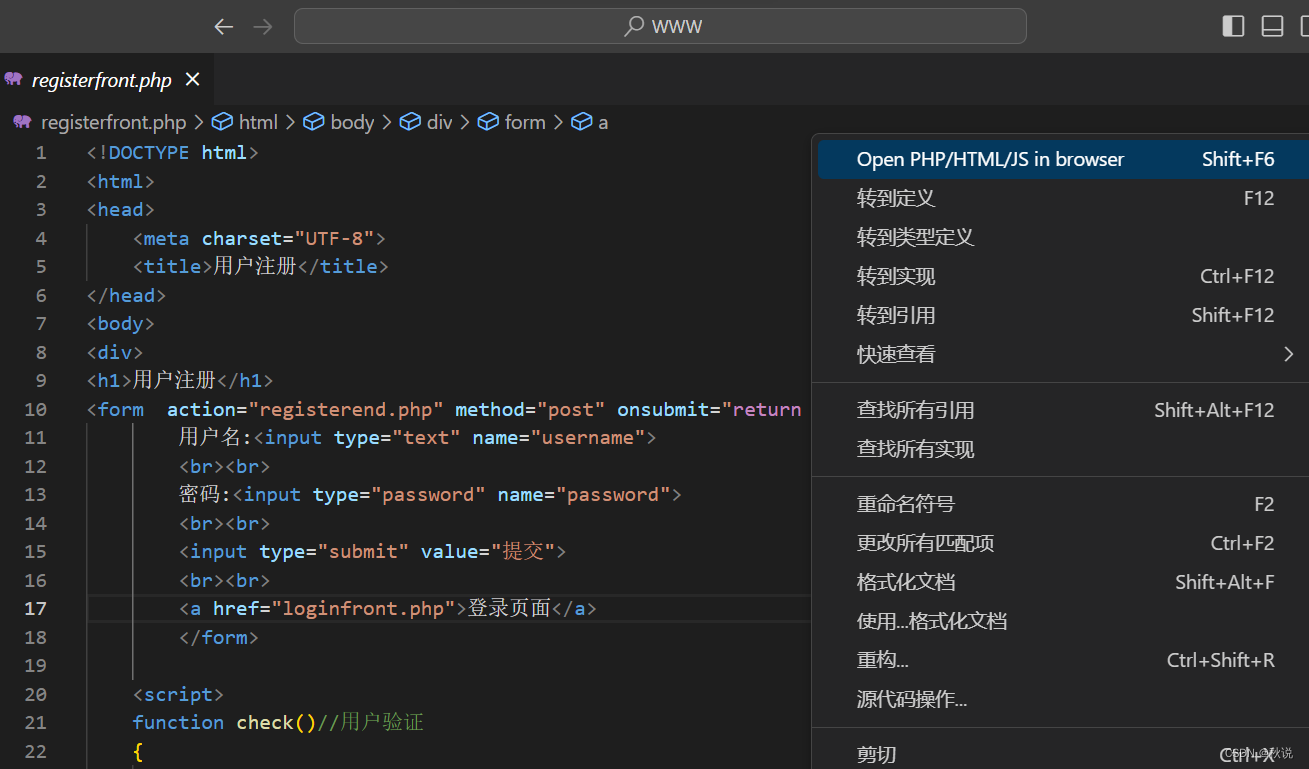
Task: Click line number 17 in the gutter
Action: pos(35,608)
